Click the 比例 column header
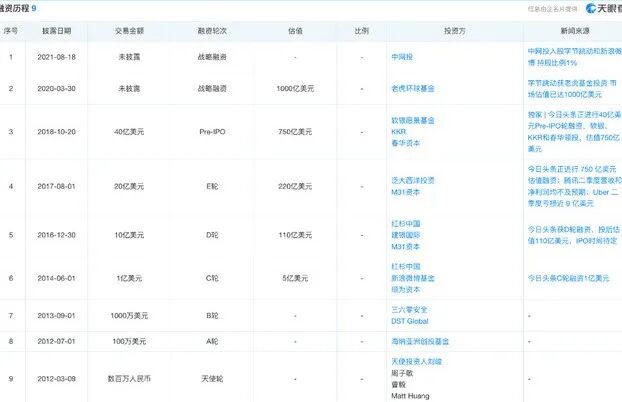 pyautogui.click(x=361, y=31)
